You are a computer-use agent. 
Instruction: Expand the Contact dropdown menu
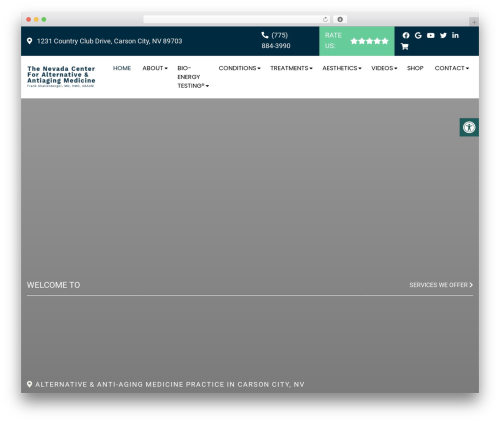point(452,68)
